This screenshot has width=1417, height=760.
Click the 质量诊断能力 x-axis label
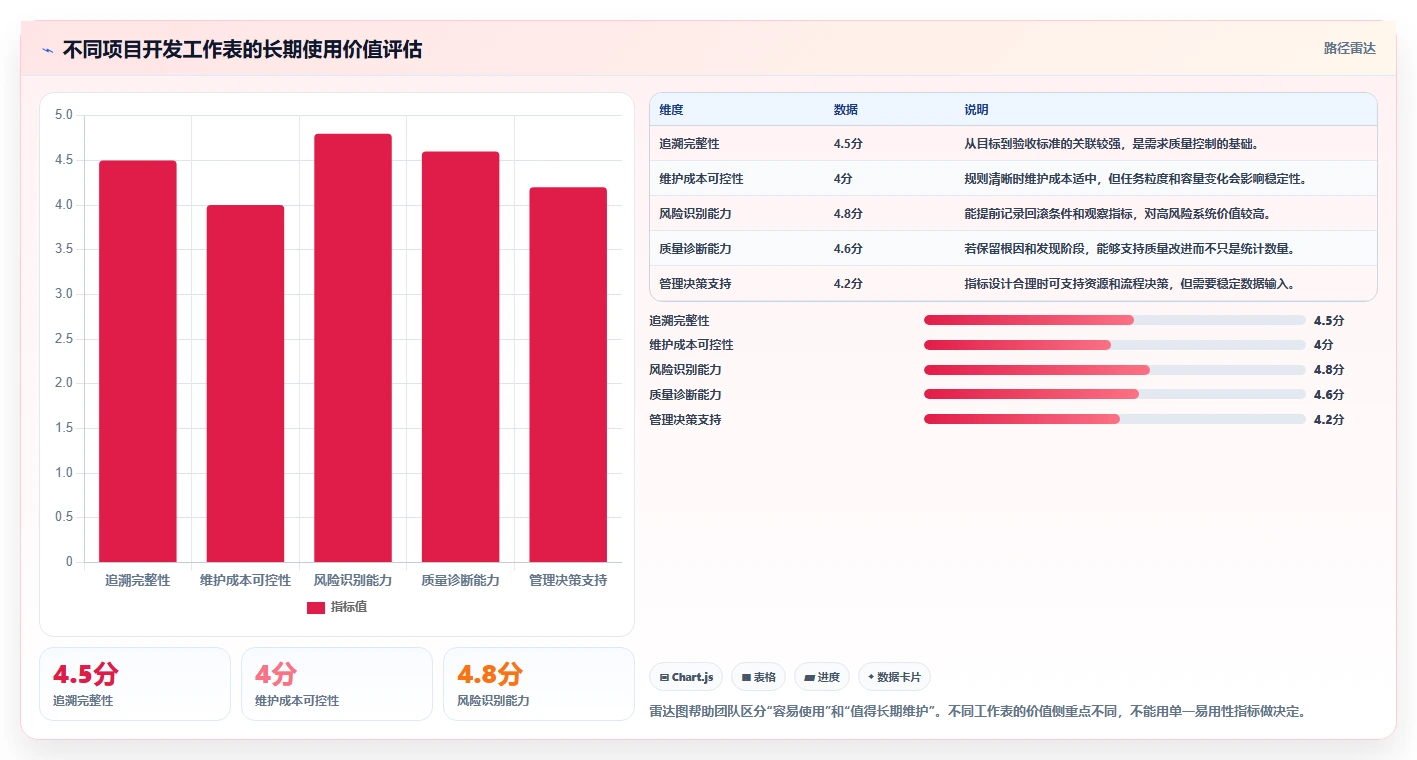(460, 580)
